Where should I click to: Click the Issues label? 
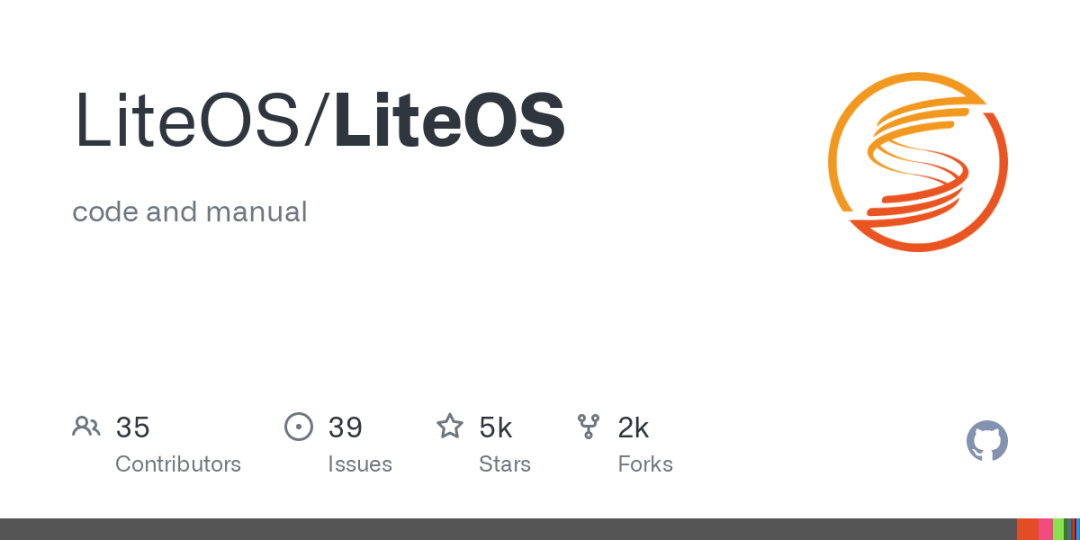click(360, 464)
